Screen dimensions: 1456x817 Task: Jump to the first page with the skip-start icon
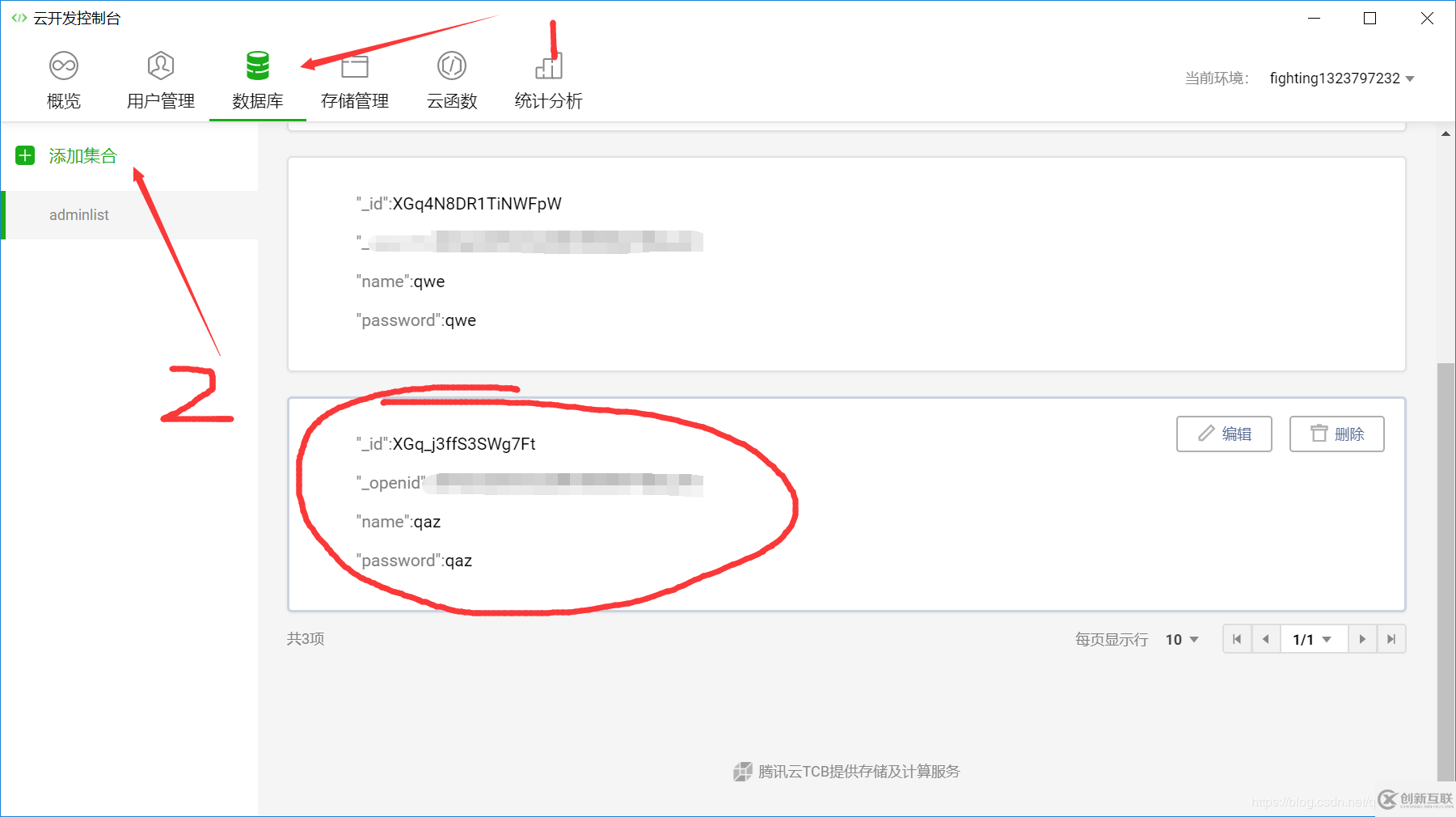coord(1237,639)
